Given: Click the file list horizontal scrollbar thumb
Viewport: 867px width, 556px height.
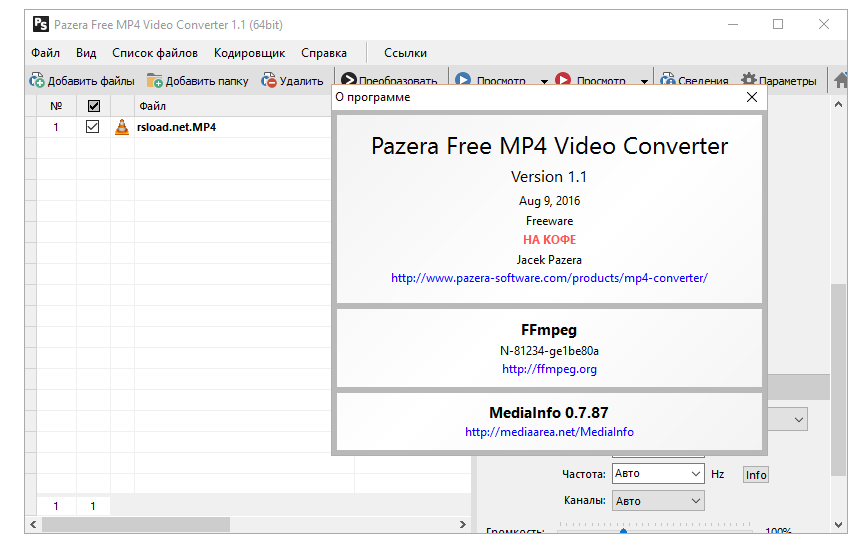Looking at the screenshot, I should [x=136, y=524].
